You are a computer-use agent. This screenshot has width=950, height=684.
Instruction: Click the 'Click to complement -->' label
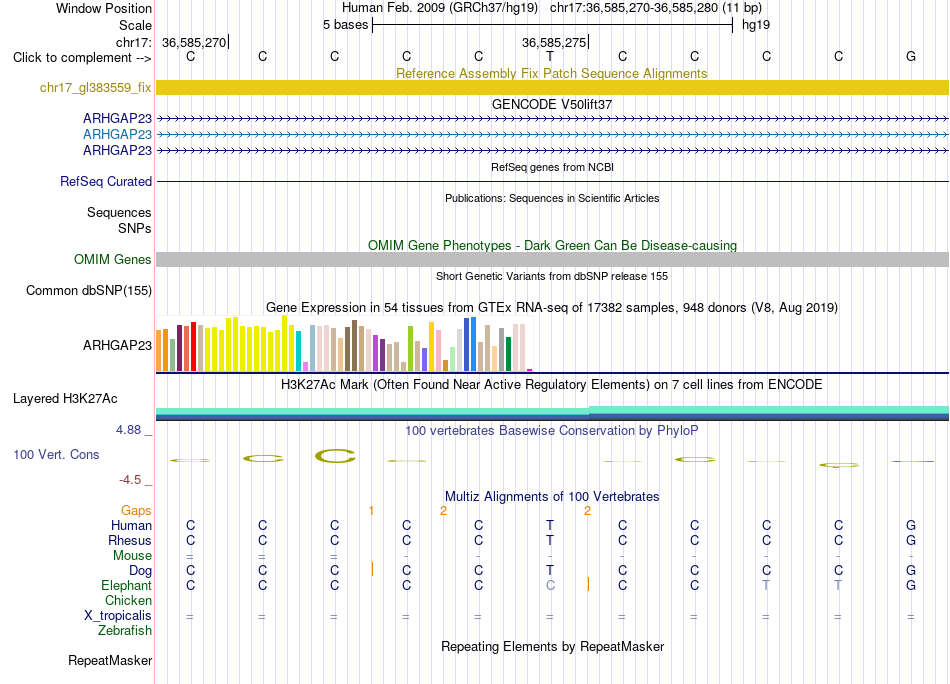coord(82,58)
